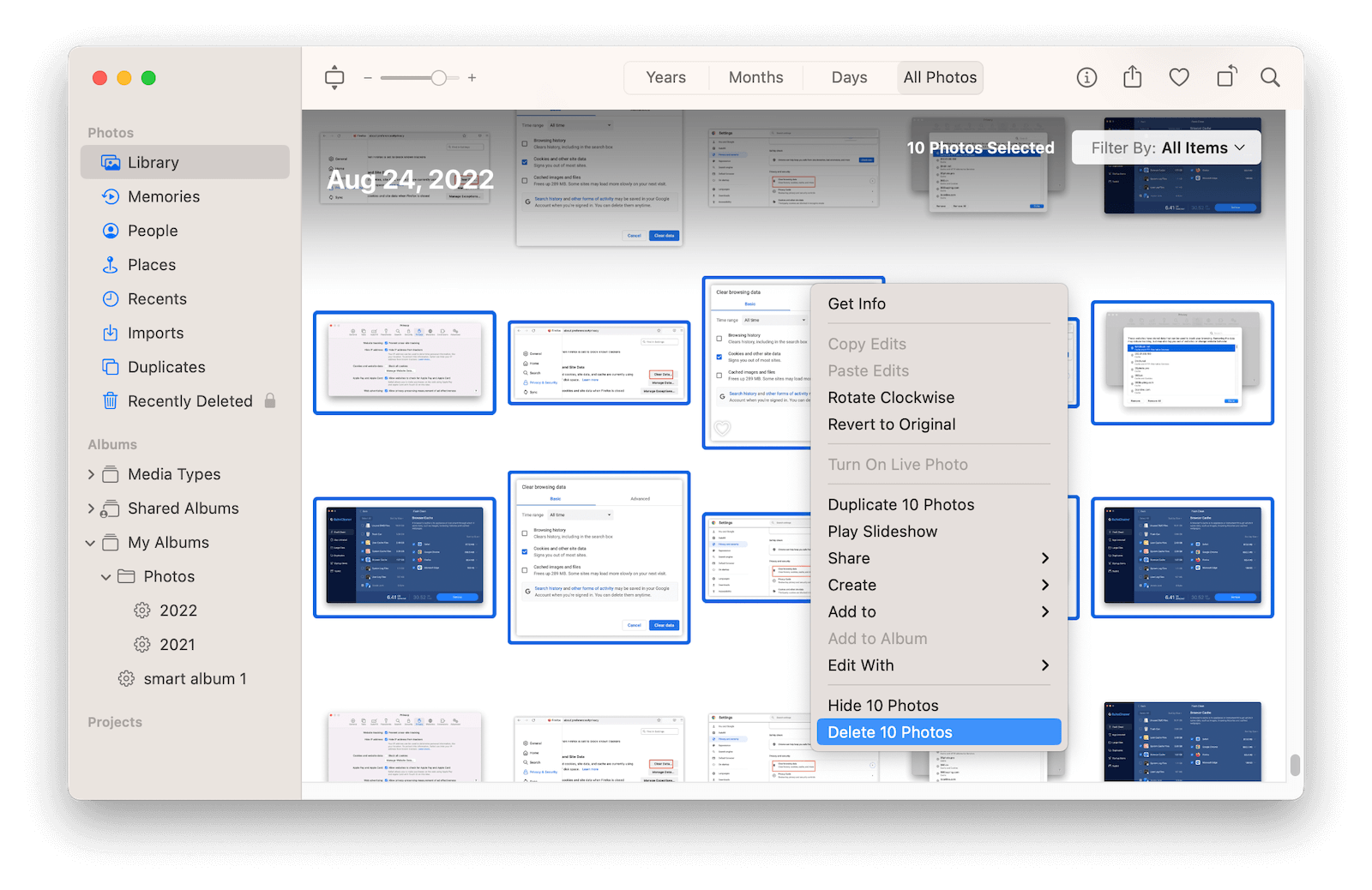Expand the Create submenu arrow

coord(1044,585)
